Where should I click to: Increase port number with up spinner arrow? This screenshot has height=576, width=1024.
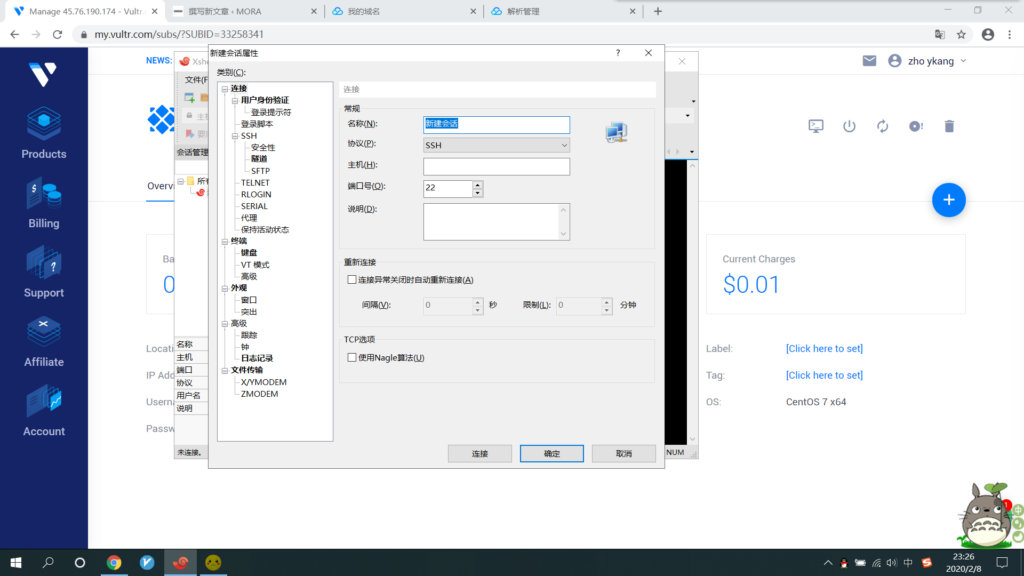(478, 184)
